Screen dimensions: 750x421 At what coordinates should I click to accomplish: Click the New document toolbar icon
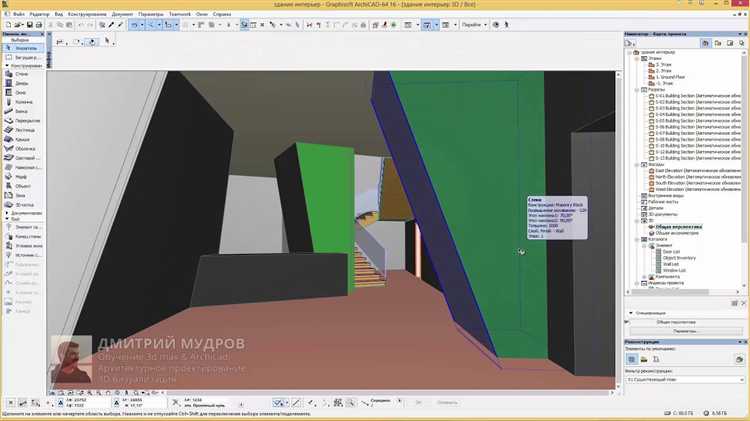8,25
